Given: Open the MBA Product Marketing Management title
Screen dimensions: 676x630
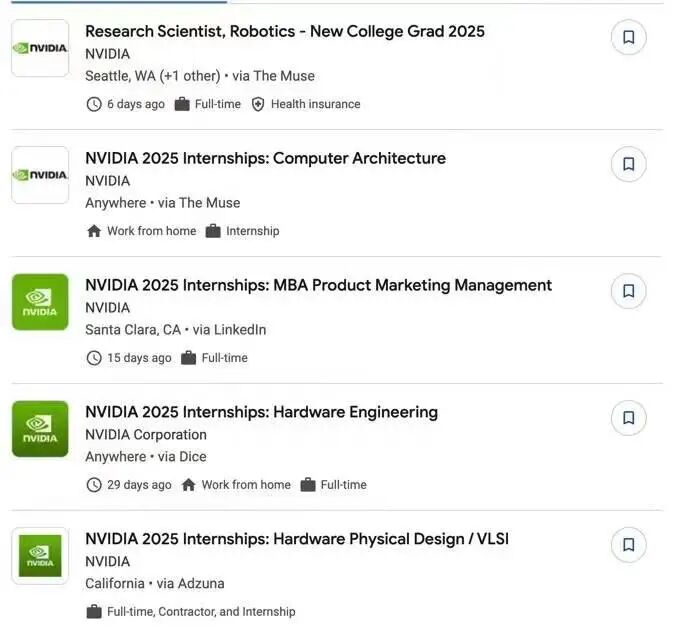Looking at the screenshot, I should tap(318, 285).
